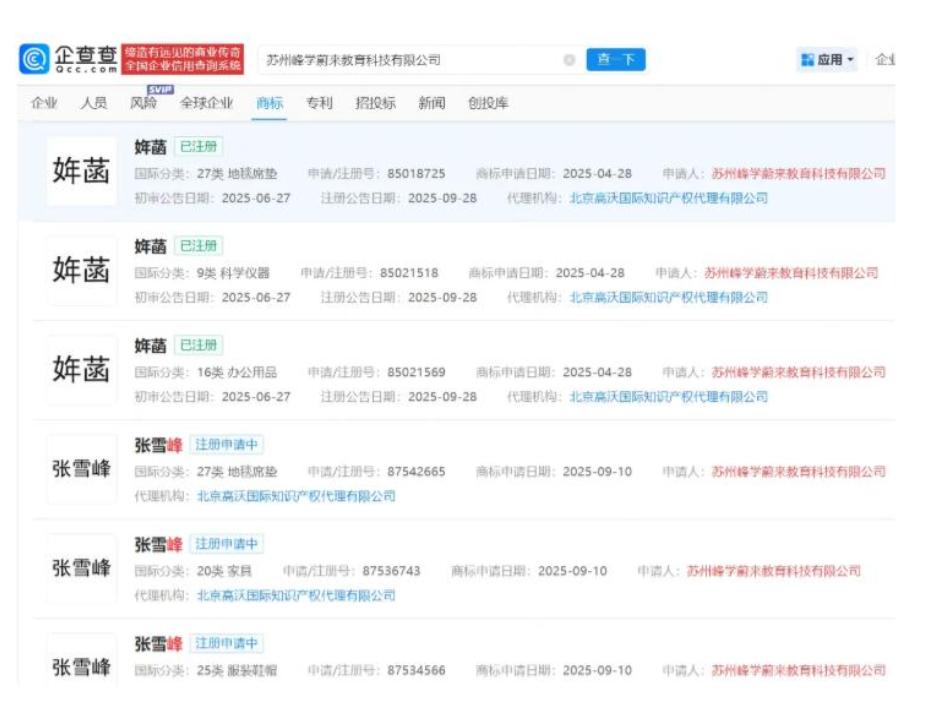This screenshot has width=937, height=706.
Task: Open the 张雪峰 title of application 87542665
Action: pyautogui.click(x=158, y=446)
